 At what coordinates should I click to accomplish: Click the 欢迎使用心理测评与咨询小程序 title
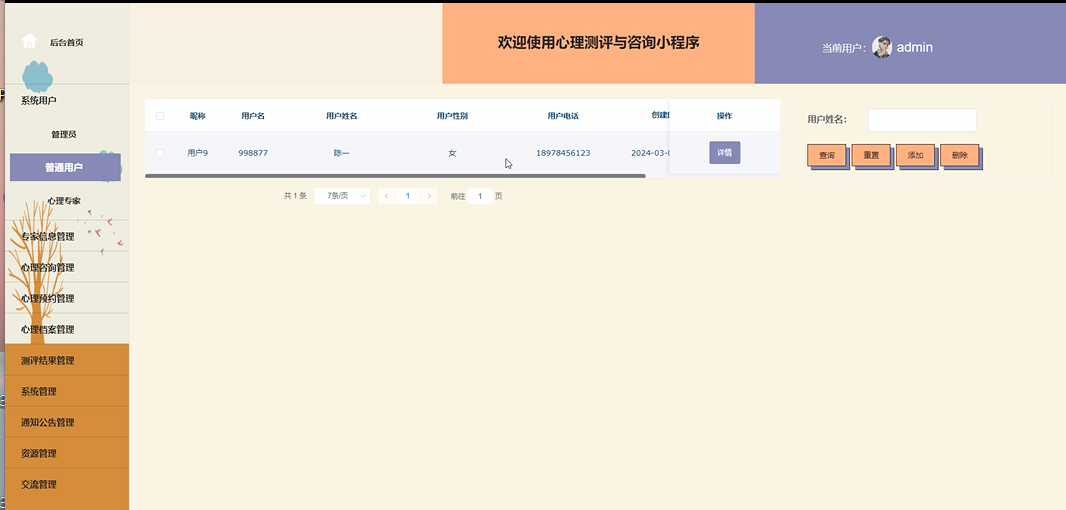(x=598, y=42)
